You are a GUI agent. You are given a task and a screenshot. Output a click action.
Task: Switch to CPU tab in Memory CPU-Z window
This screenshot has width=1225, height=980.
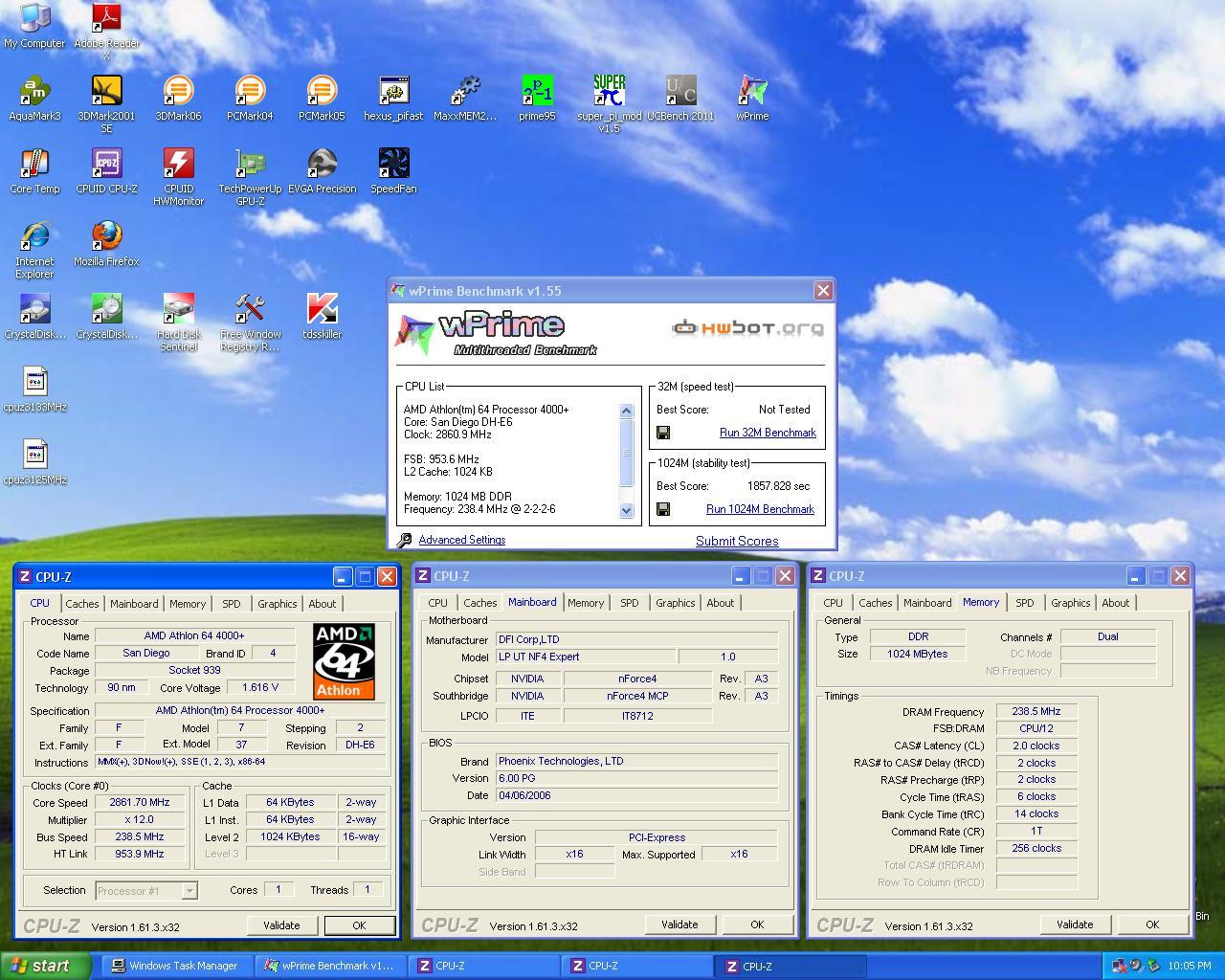coord(833,603)
